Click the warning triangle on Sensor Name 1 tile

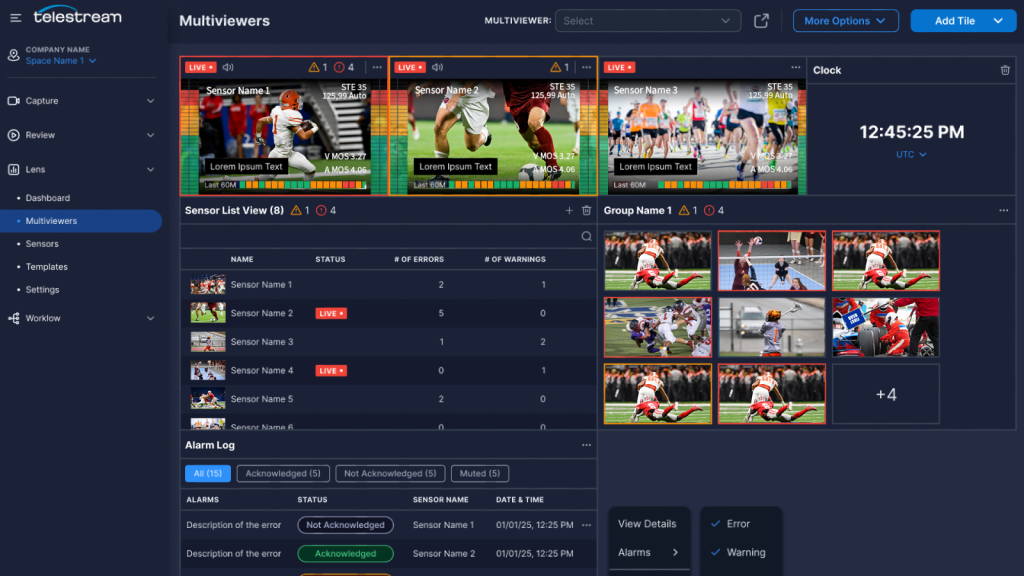click(x=313, y=67)
